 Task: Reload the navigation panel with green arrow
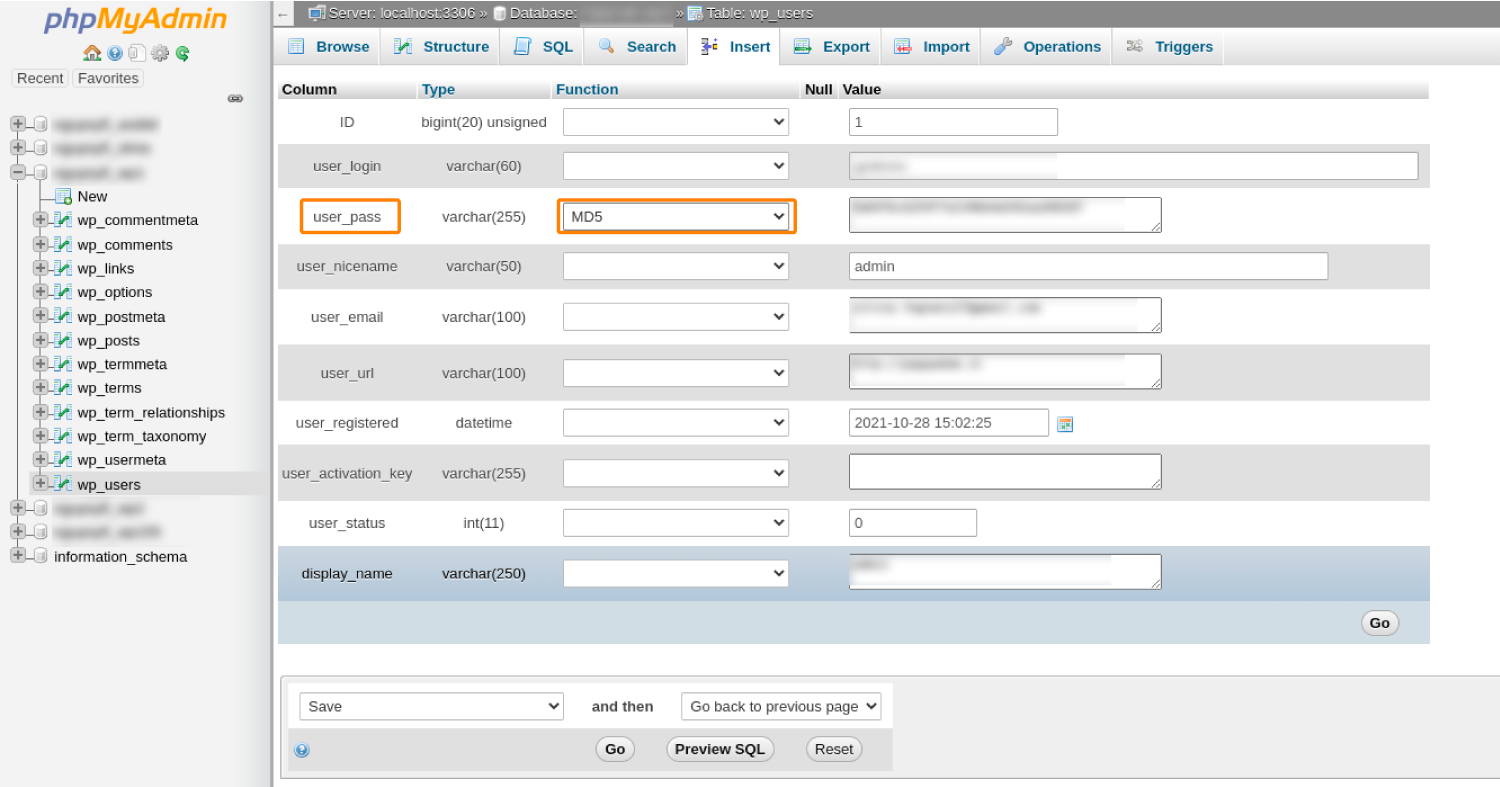point(182,53)
